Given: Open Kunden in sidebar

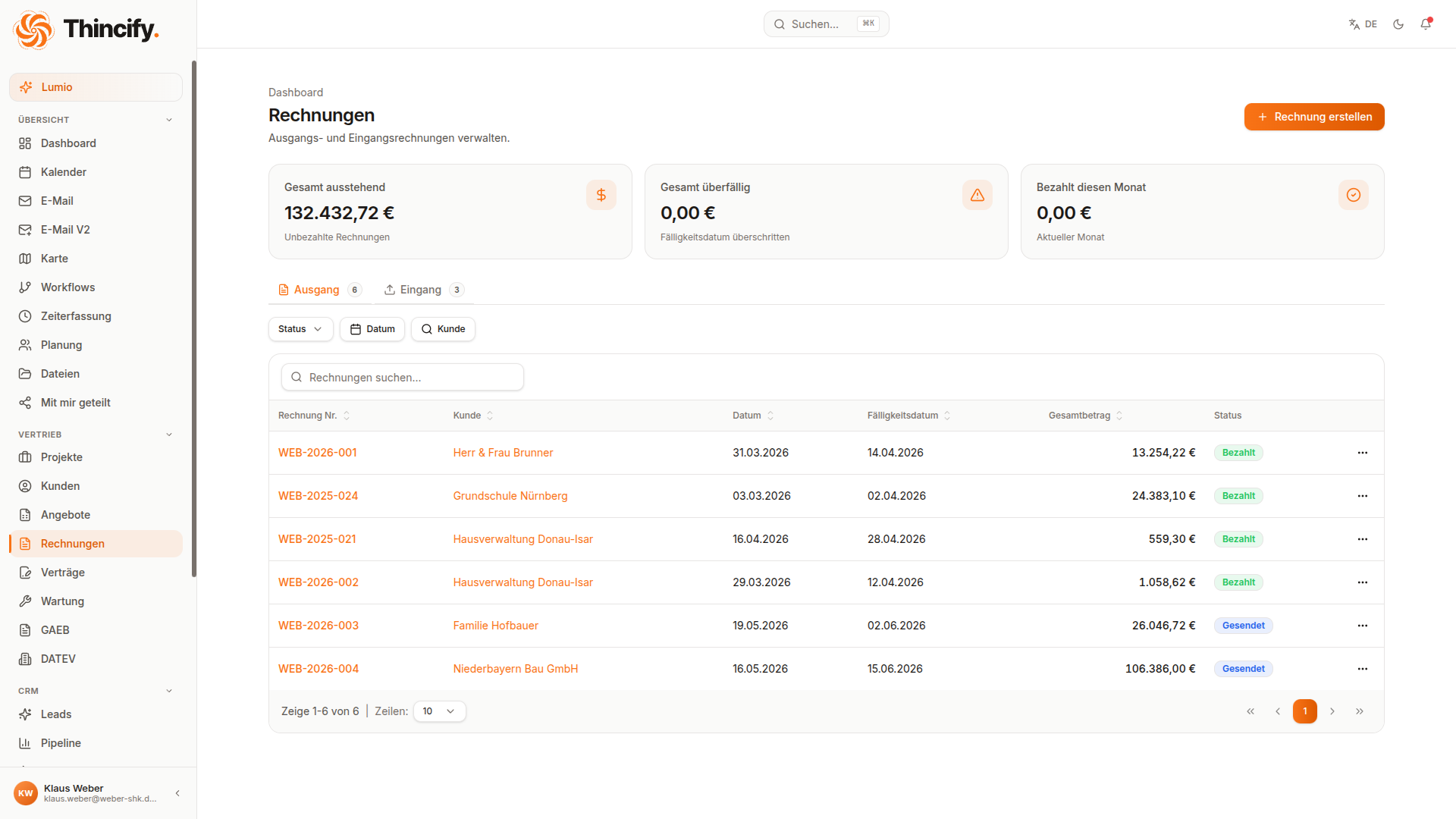Looking at the screenshot, I should [x=96, y=486].
